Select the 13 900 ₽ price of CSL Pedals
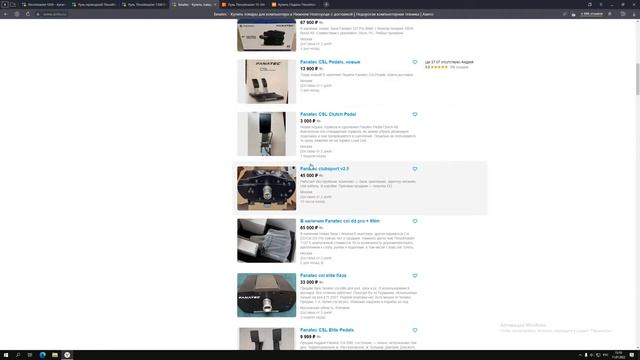This screenshot has height=360, width=640. pyautogui.click(x=309, y=69)
